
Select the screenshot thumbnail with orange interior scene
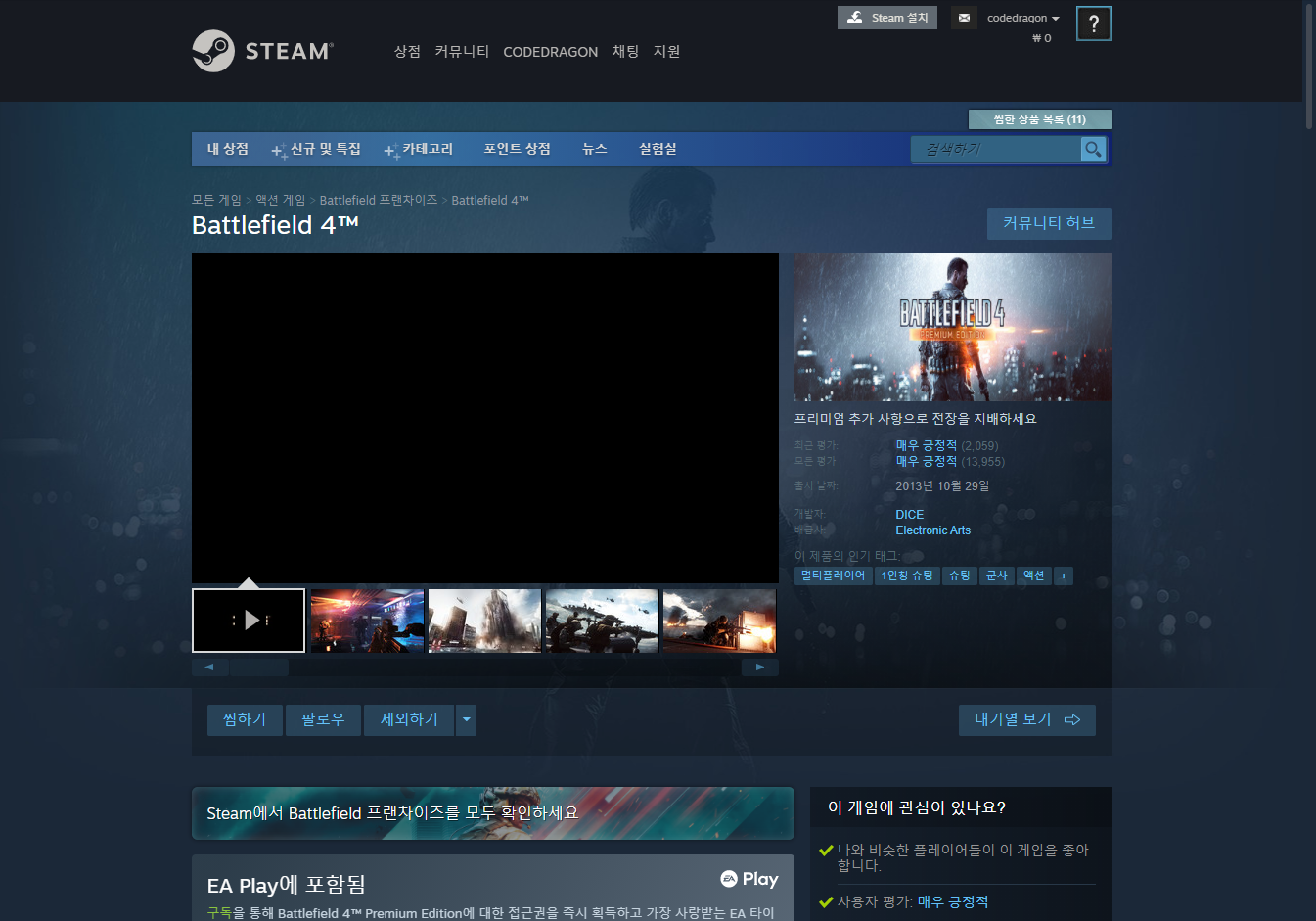tap(367, 621)
